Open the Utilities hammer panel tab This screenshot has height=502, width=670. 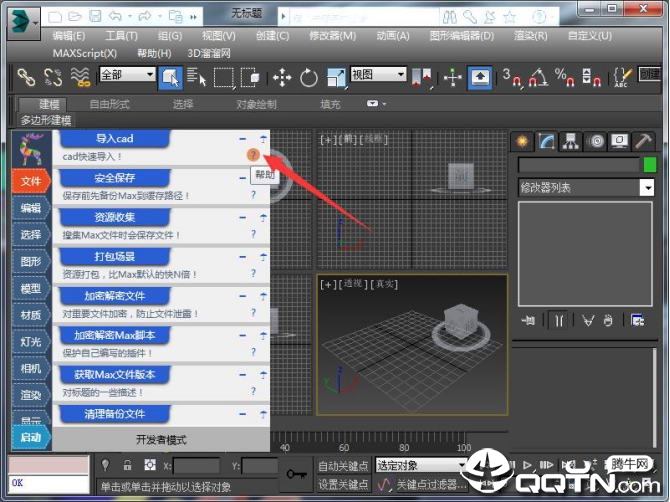click(x=645, y=141)
